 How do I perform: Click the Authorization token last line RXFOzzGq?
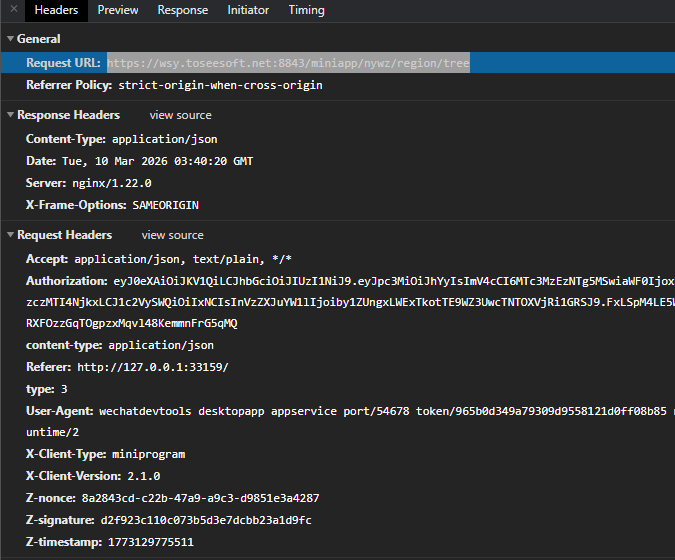132,323
